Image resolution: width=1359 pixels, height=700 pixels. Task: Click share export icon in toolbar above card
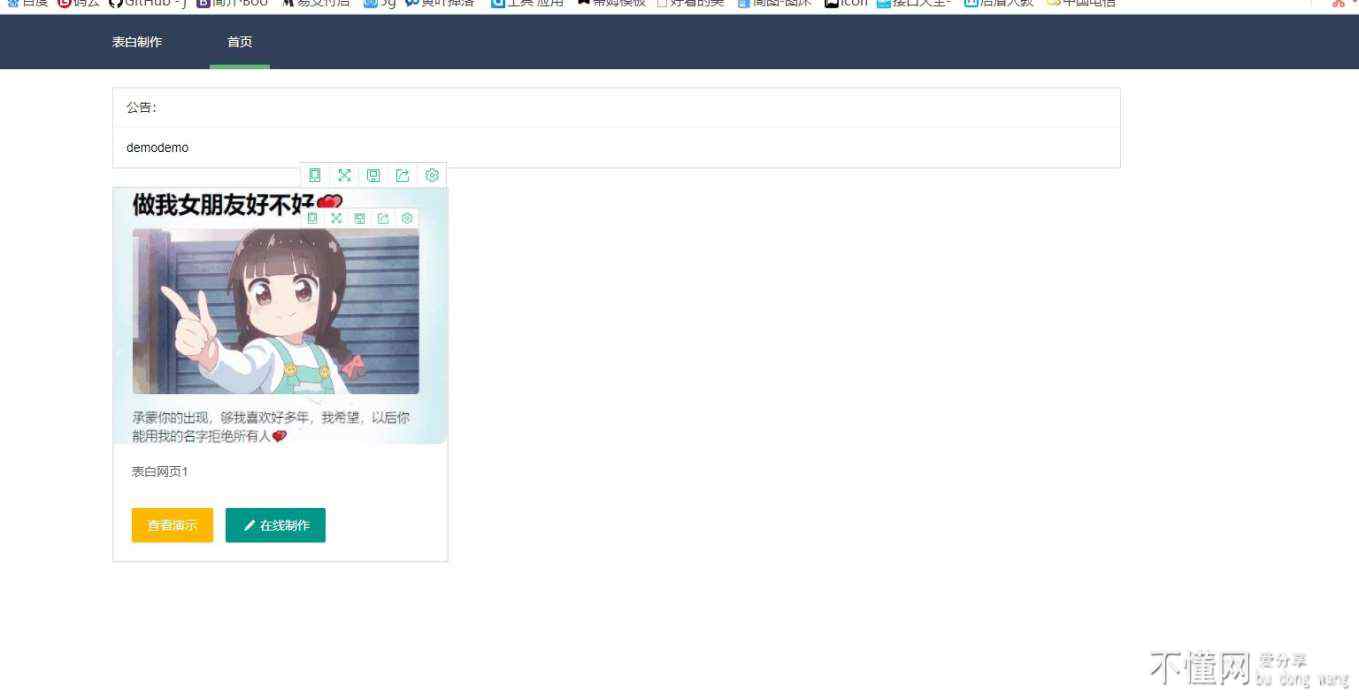coord(402,175)
